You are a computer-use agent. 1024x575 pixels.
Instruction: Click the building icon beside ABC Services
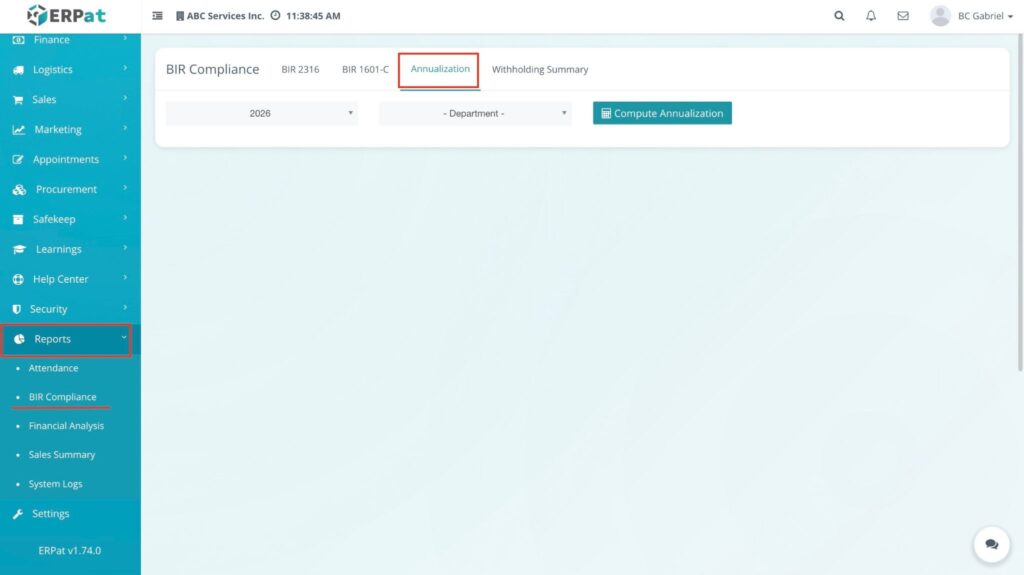coord(180,16)
